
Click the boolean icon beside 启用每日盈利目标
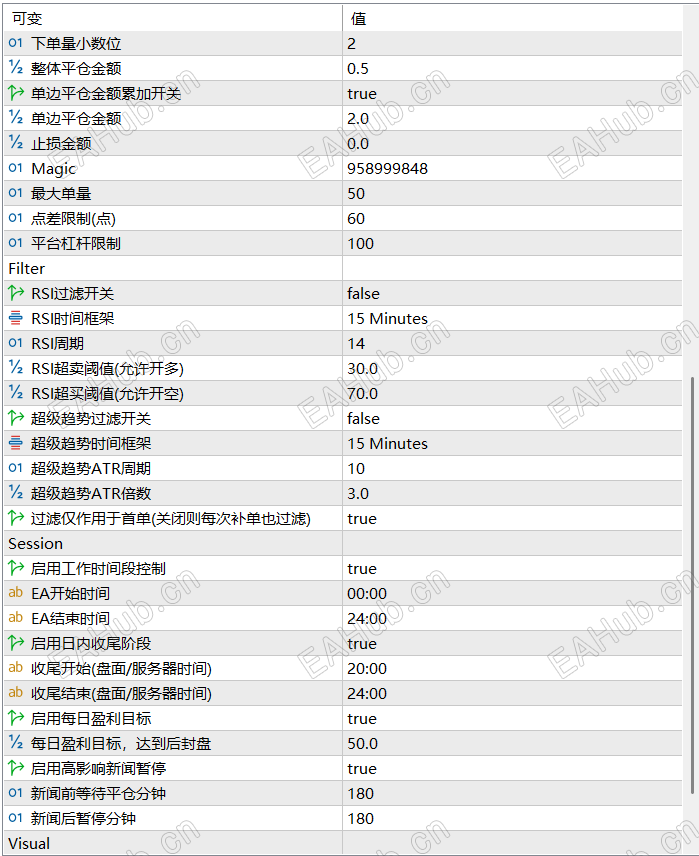point(16,718)
